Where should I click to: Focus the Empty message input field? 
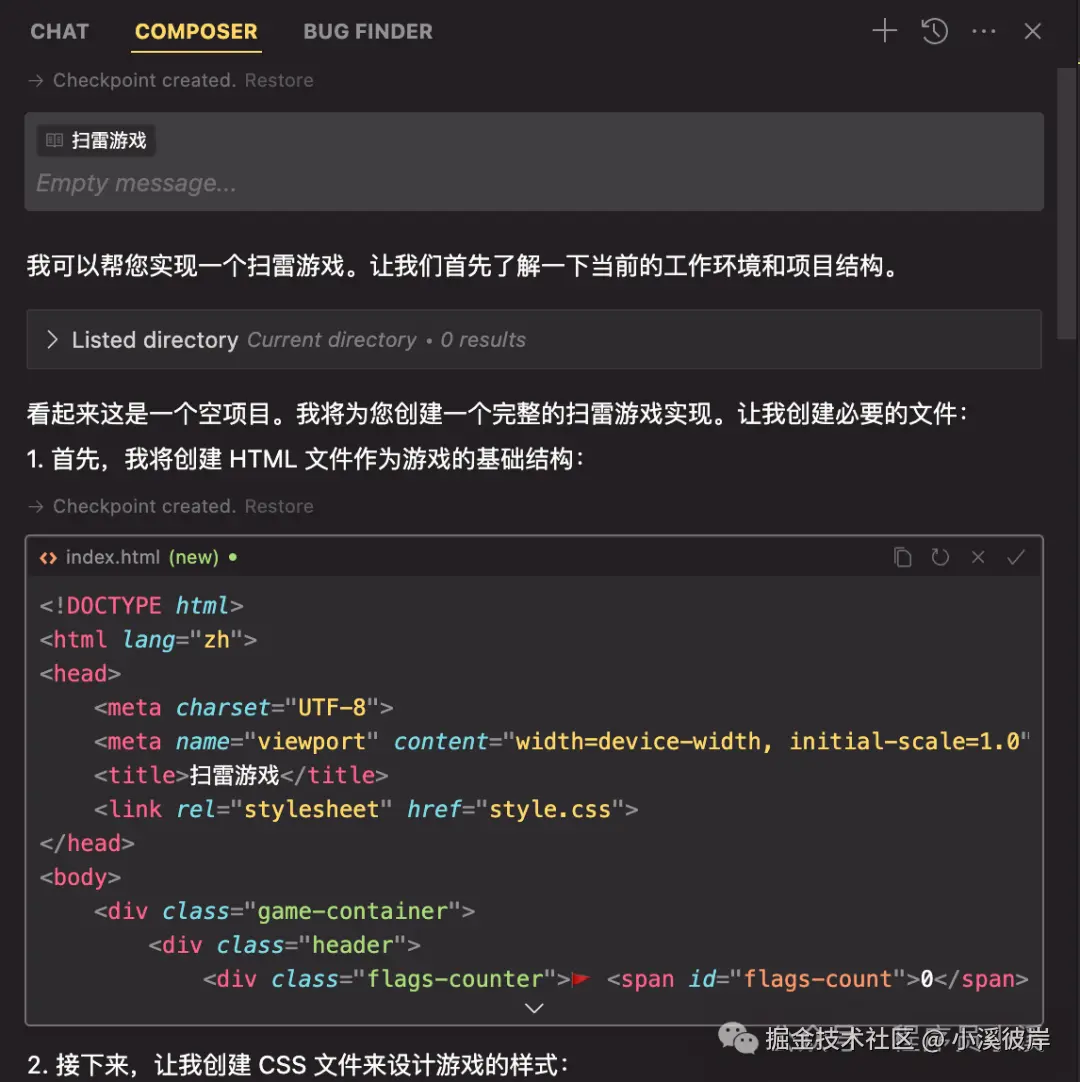click(533, 183)
